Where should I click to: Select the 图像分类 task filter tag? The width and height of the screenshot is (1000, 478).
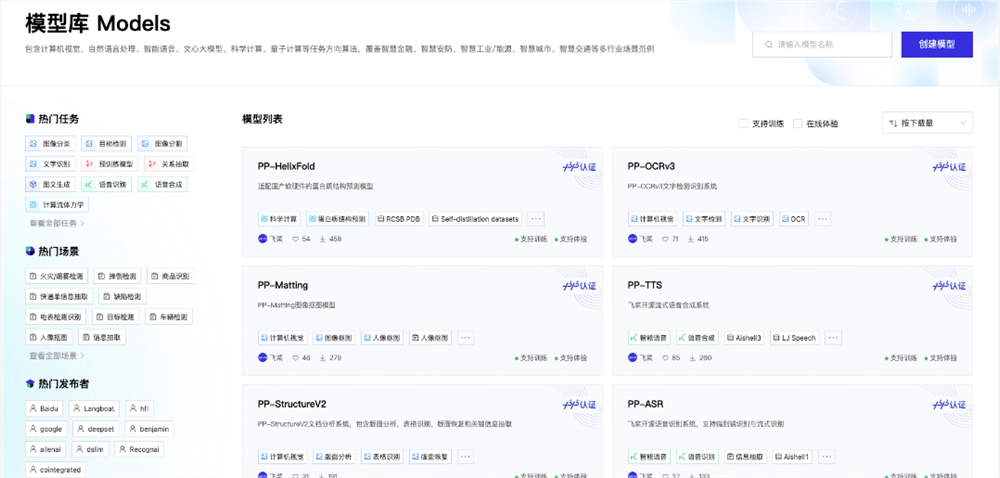(50, 144)
